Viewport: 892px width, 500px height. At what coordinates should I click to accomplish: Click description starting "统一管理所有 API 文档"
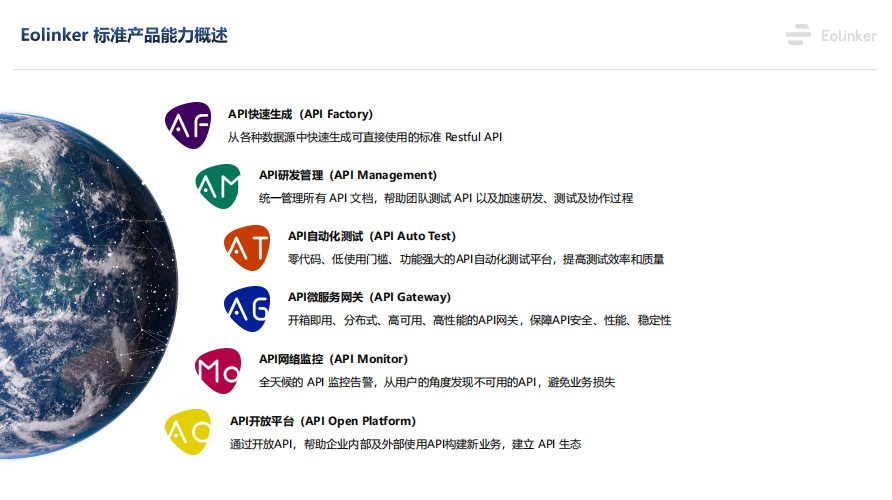(x=446, y=198)
